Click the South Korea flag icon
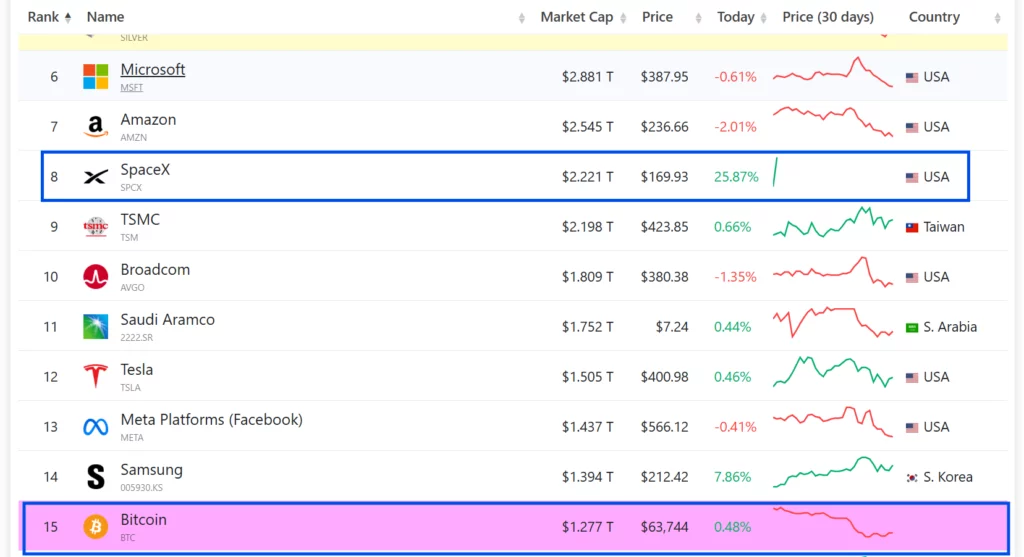This screenshot has height=557, width=1024. 912,477
